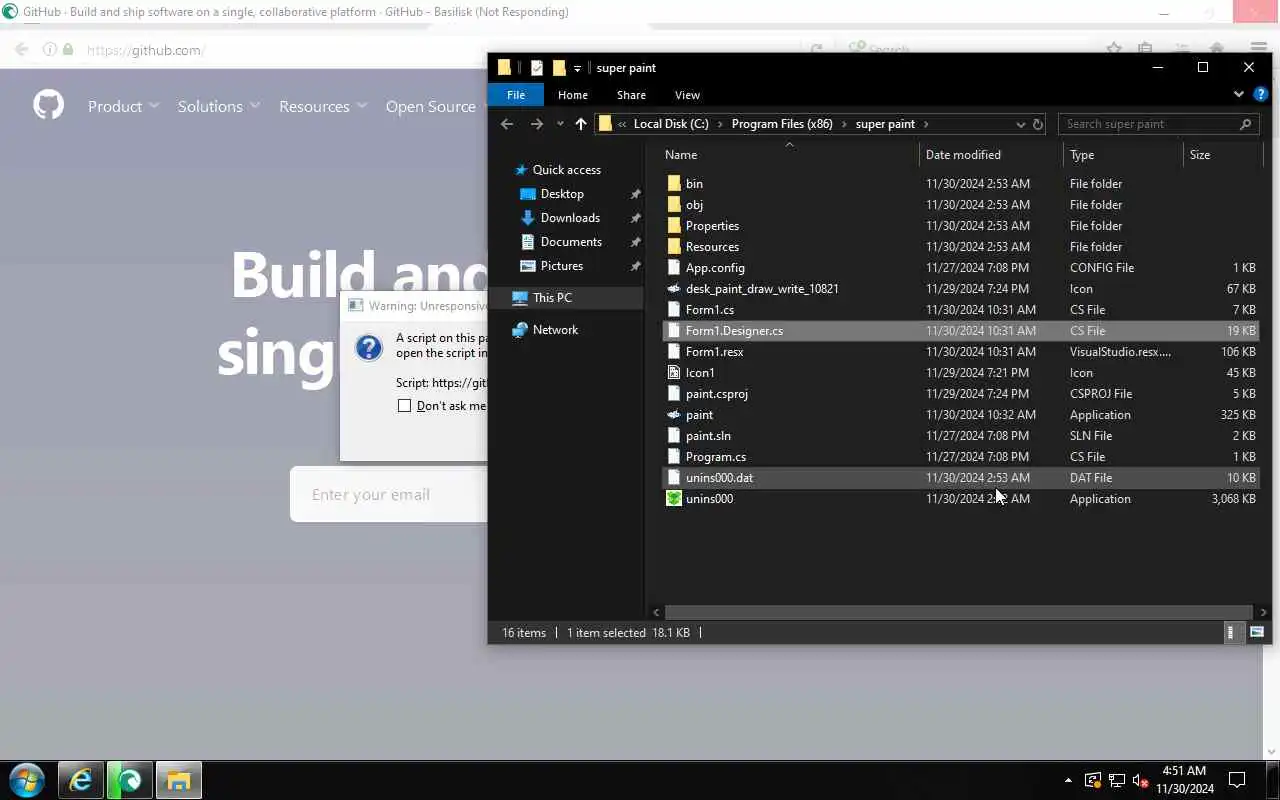
Task: Select the unins000.dat file row
Action: [960, 477]
